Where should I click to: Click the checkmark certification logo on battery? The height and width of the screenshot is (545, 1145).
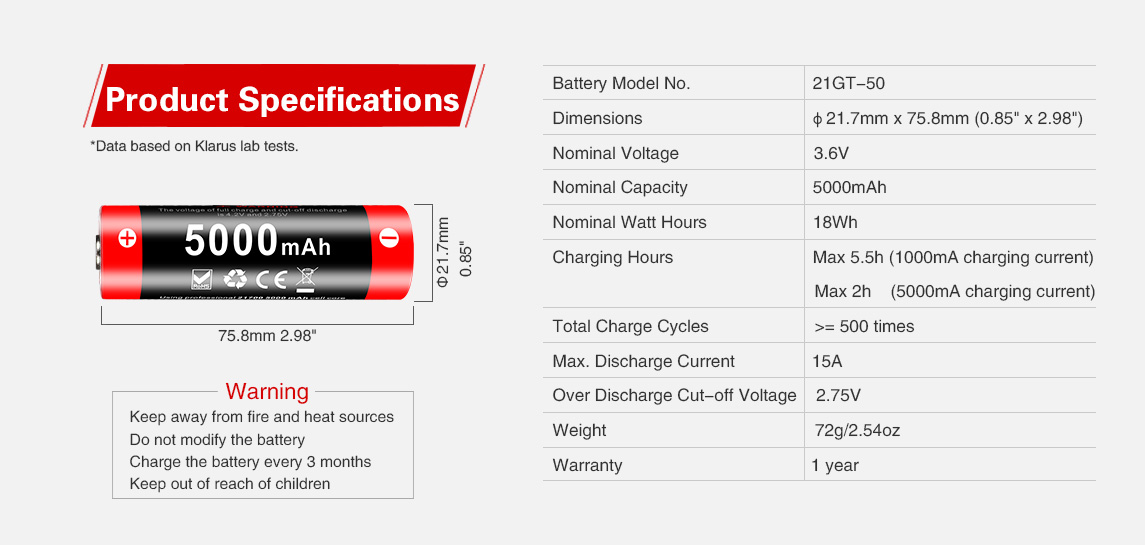[201, 279]
